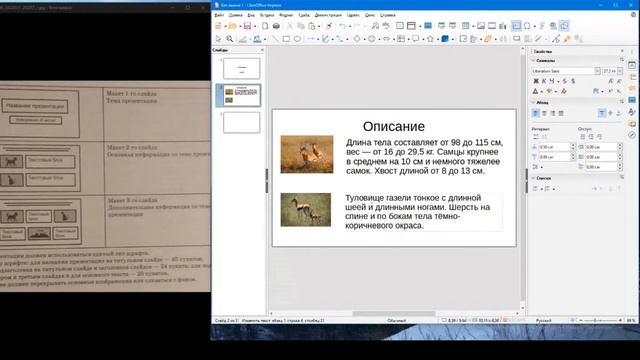
Task: Open the font size dropdown arrow
Action: click(x=620, y=71)
